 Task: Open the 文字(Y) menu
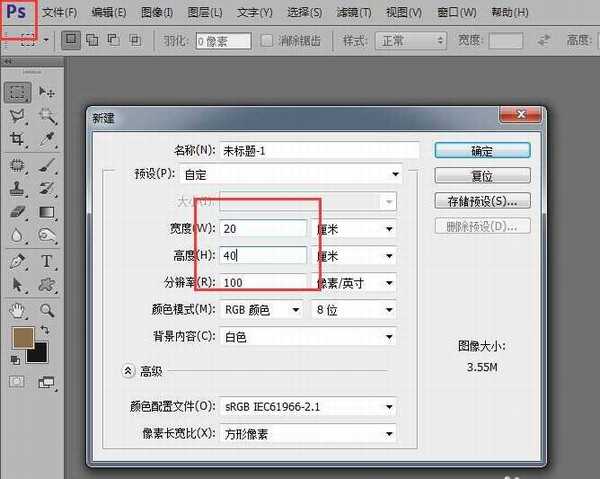click(254, 13)
